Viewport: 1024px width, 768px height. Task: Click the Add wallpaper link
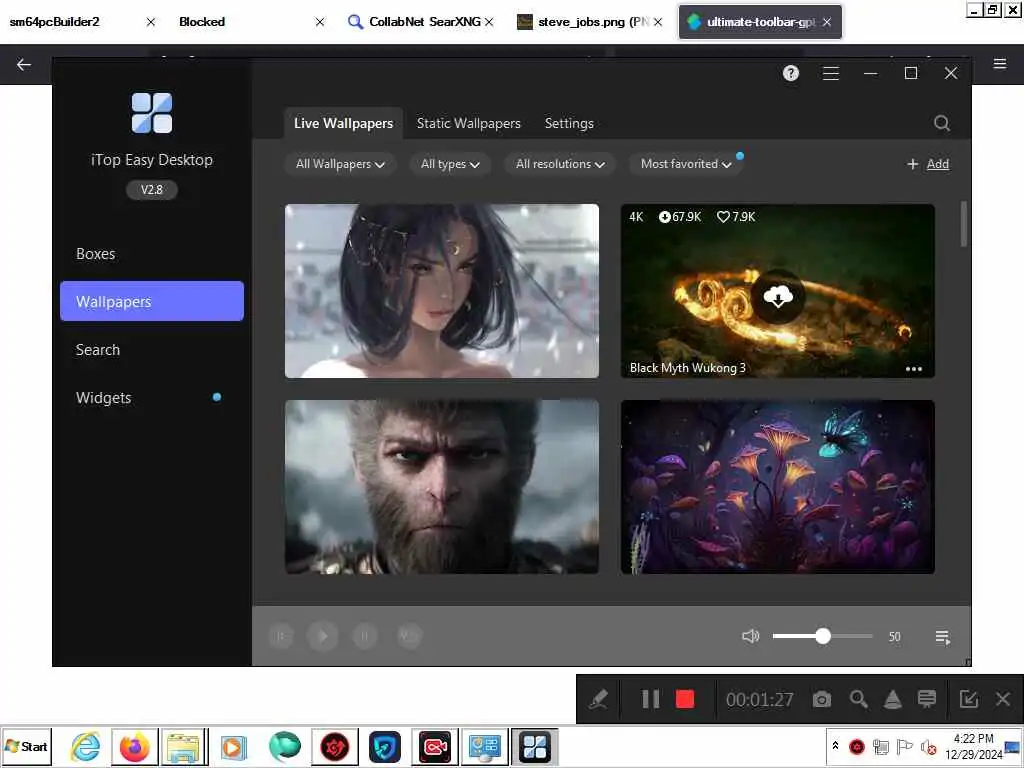coord(937,164)
